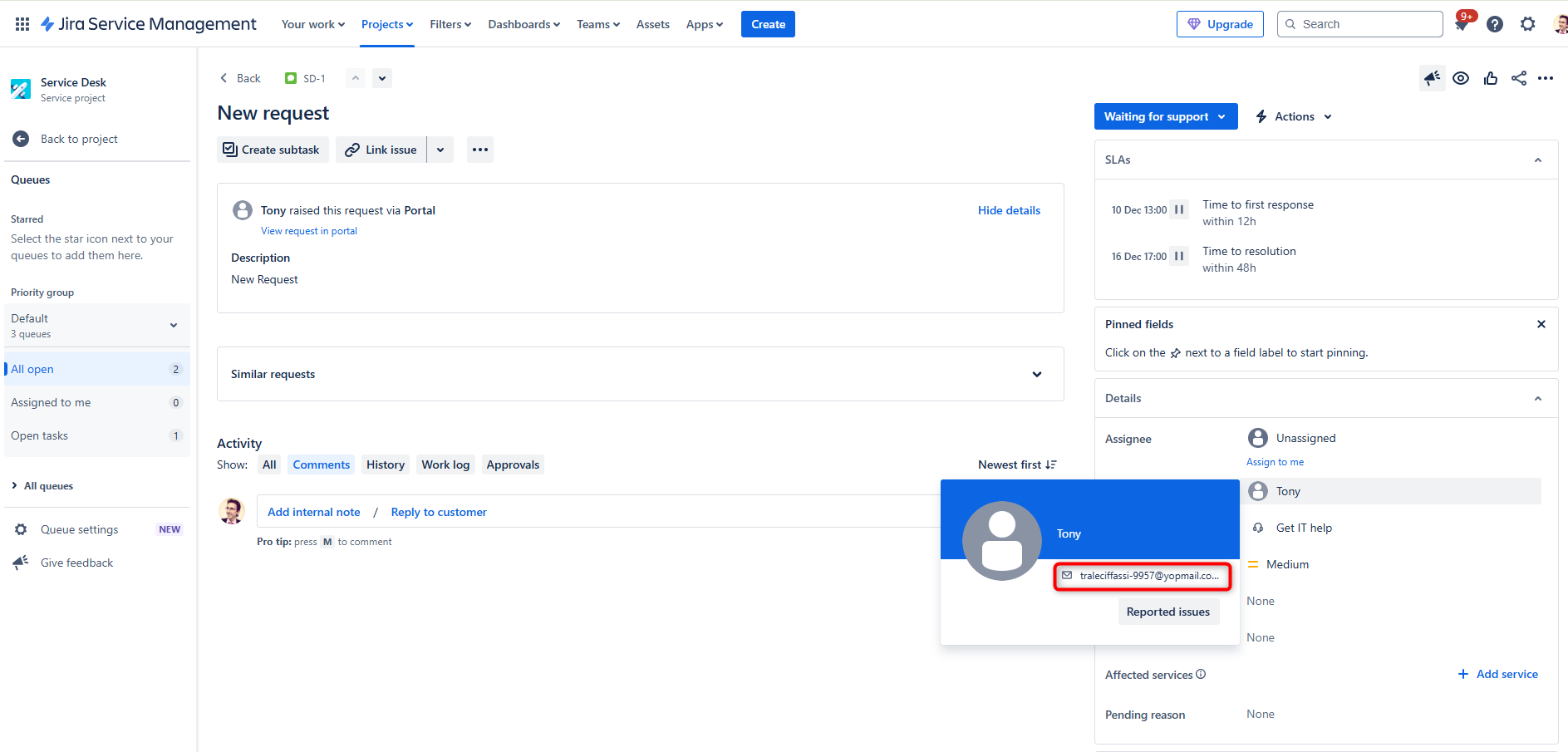Click Link issue button
The height and width of the screenshot is (752, 1568).
click(x=381, y=150)
